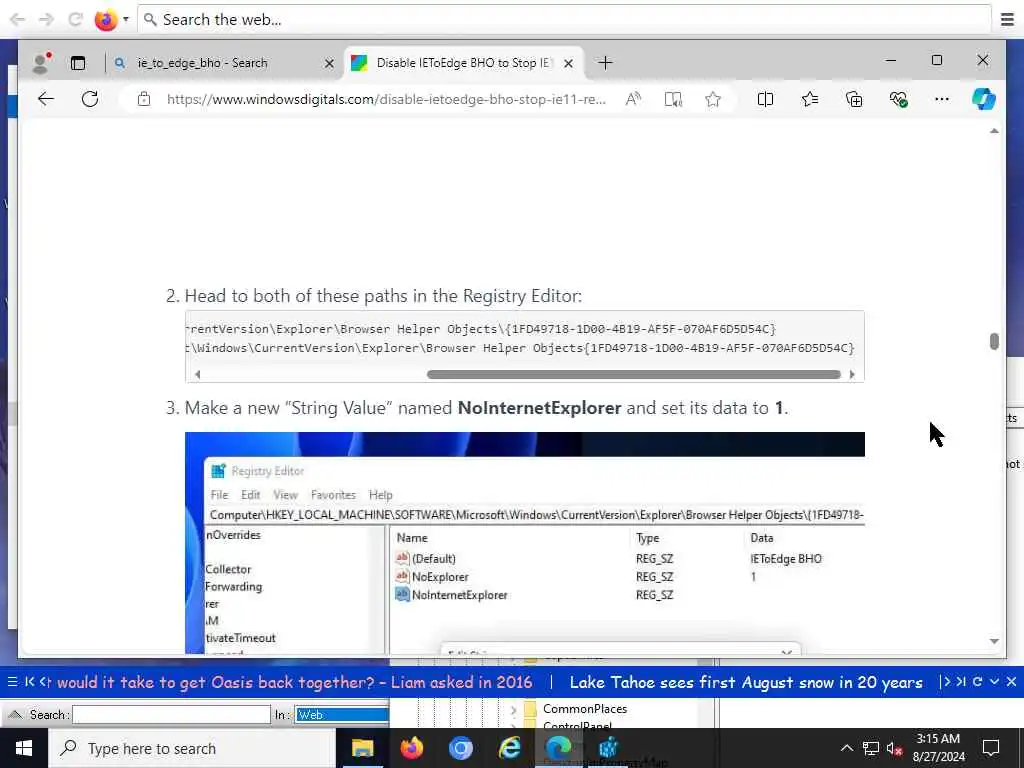The height and width of the screenshot is (768, 1024).
Task: Click the page vertical scrollbar thumb
Action: (994, 341)
